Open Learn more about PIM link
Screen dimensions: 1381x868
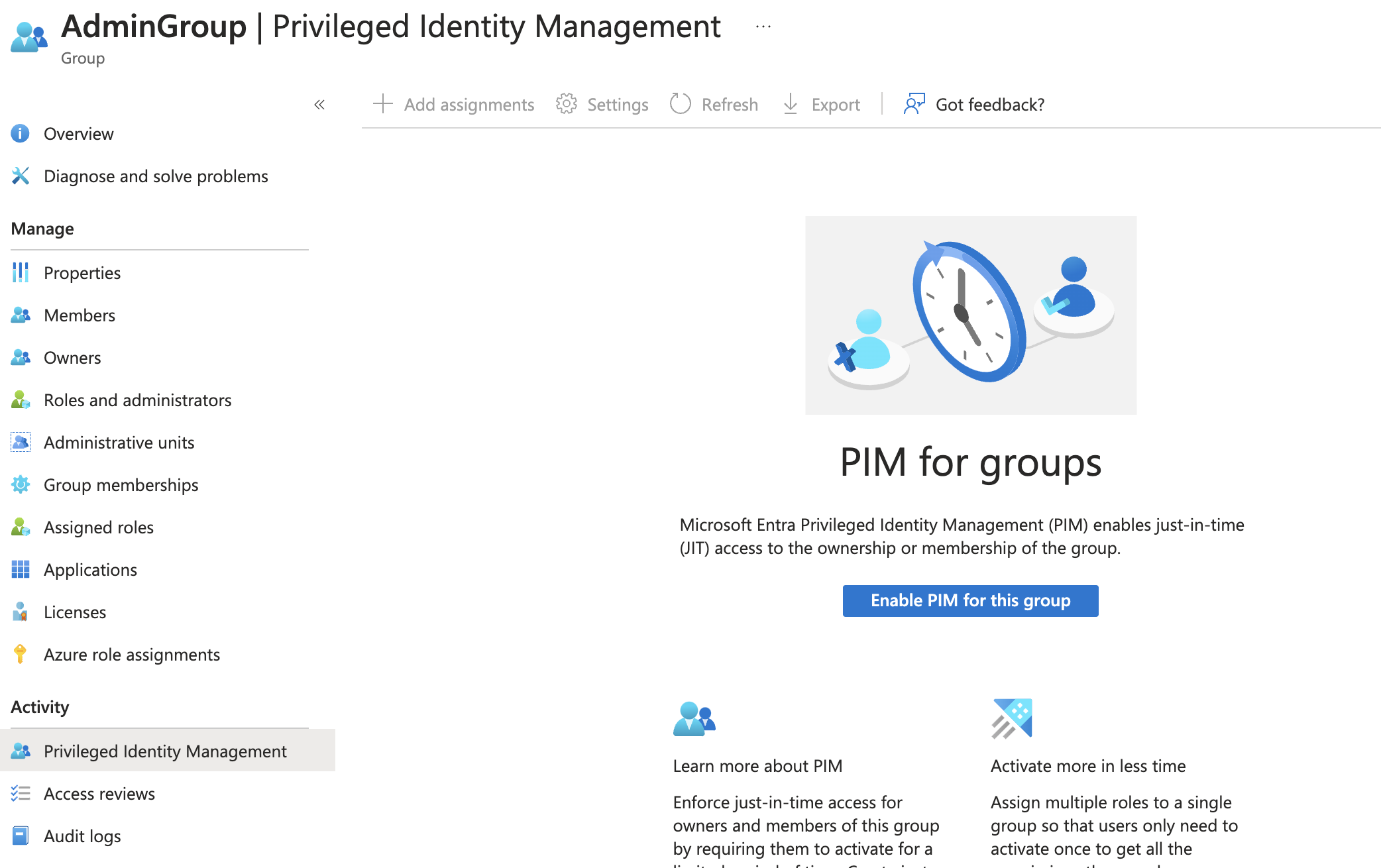[757, 766]
